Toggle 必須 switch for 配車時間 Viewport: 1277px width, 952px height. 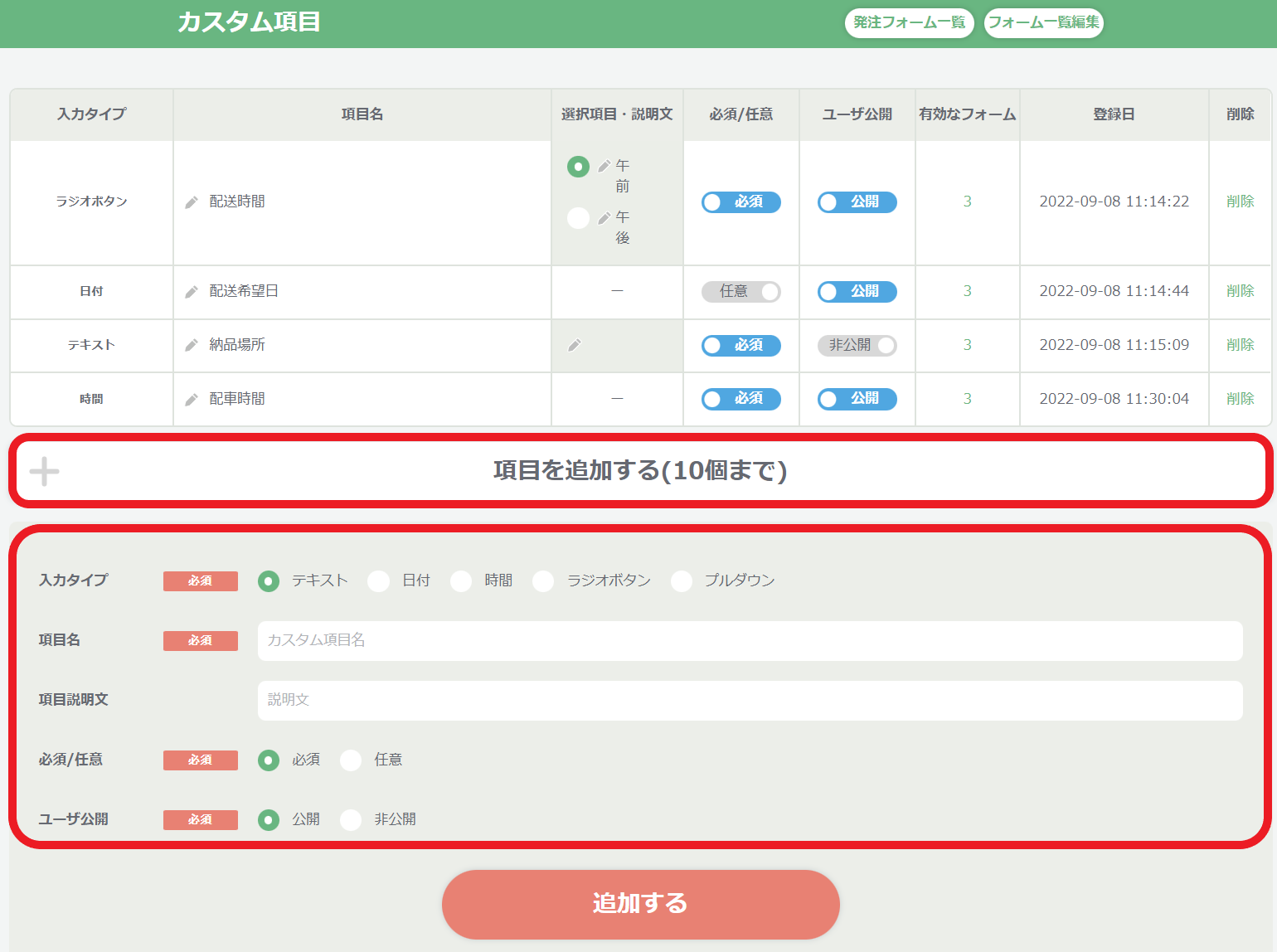pos(741,399)
